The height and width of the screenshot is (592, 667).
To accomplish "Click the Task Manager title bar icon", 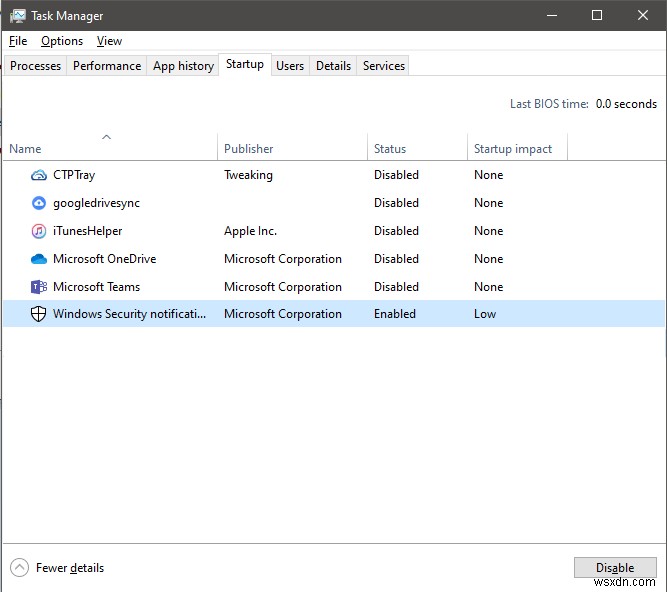I will [x=17, y=16].
